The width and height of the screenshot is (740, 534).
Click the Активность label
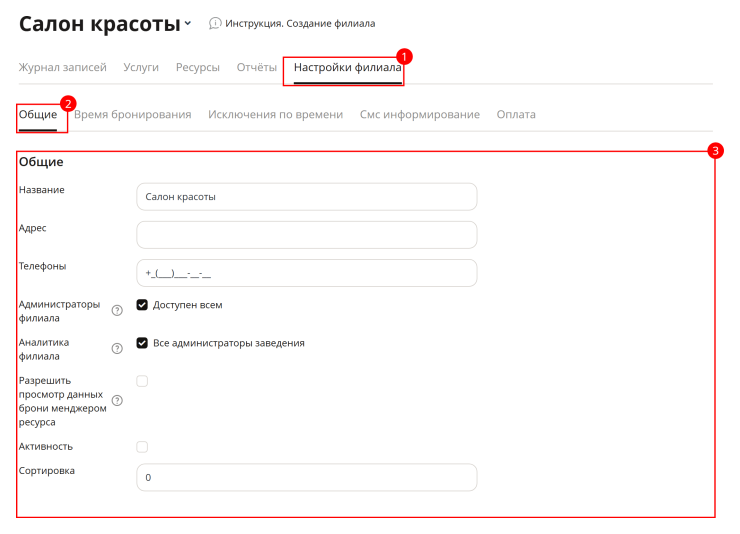[x=46, y=446]
